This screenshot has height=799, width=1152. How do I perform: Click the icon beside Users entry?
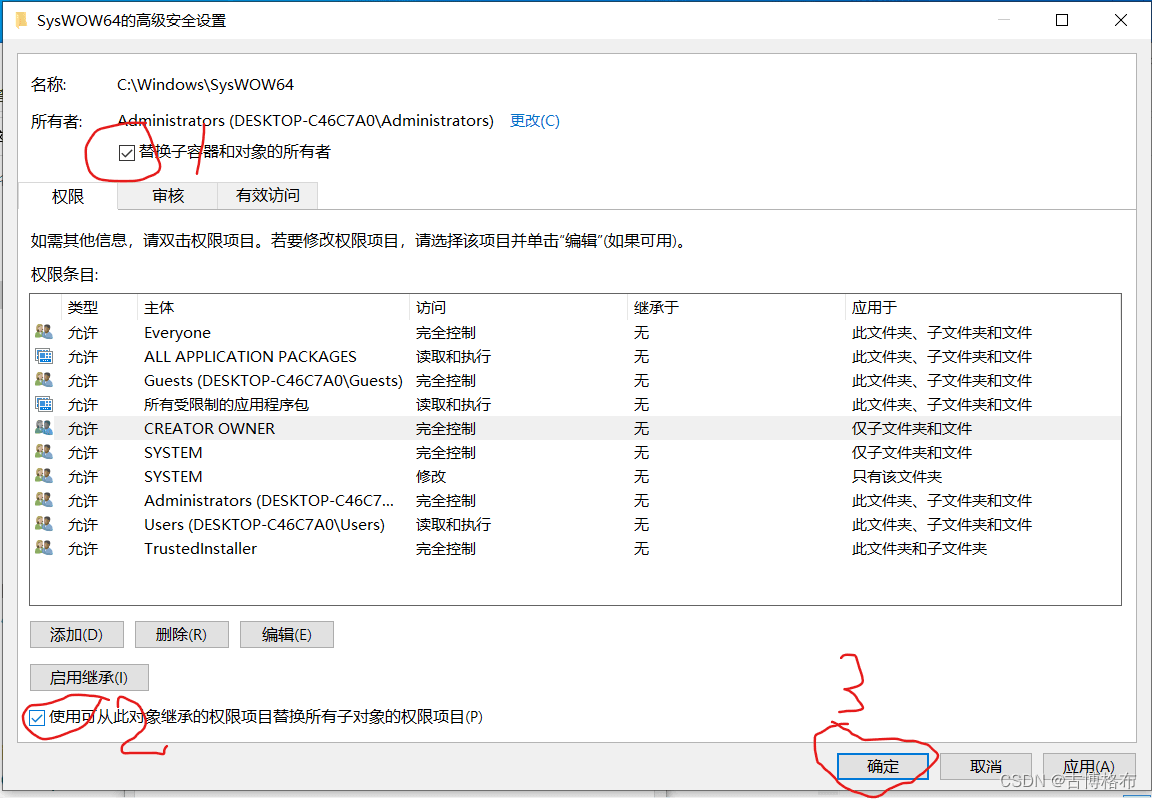coord(43,524)
